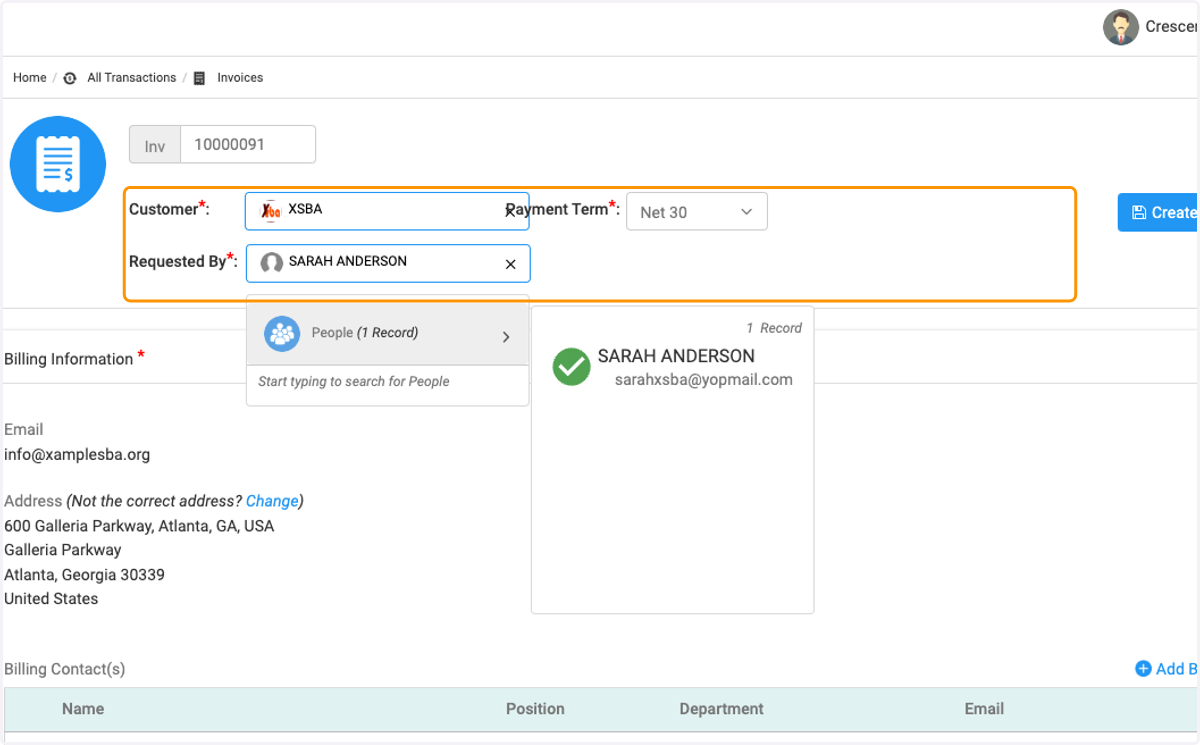Viewport: 1200px width, 745px height.
Task: Click the Add billing contact plus icon
Action: 1143,669
